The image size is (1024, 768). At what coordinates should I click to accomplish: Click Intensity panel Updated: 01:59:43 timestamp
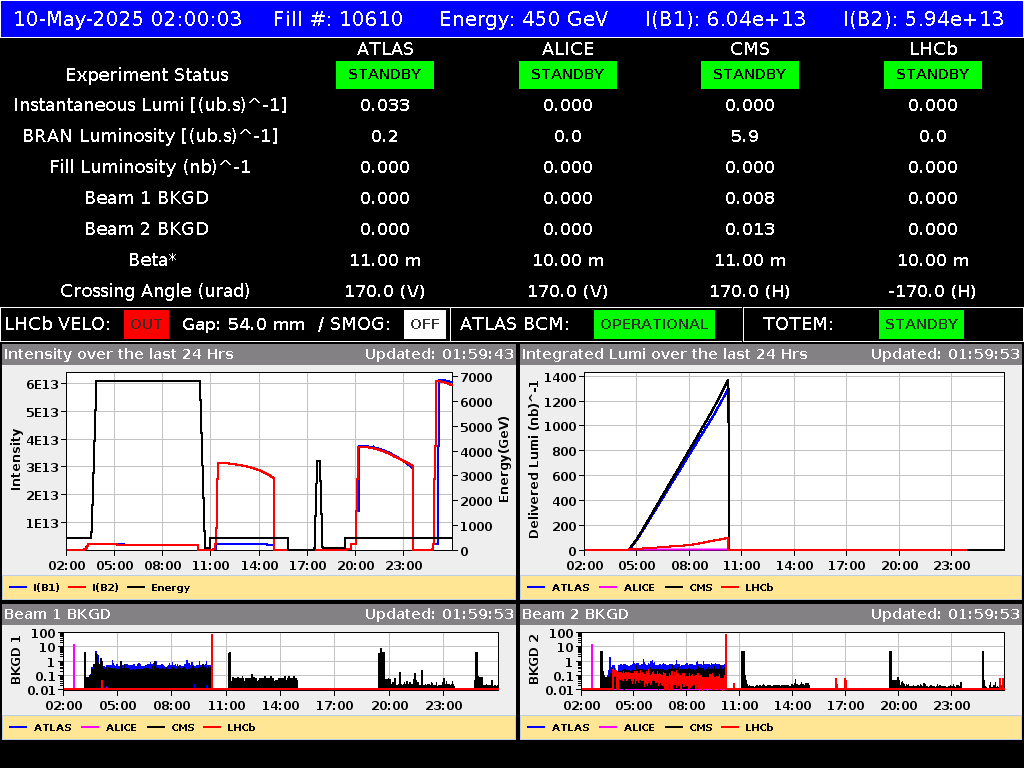[439, 355]
